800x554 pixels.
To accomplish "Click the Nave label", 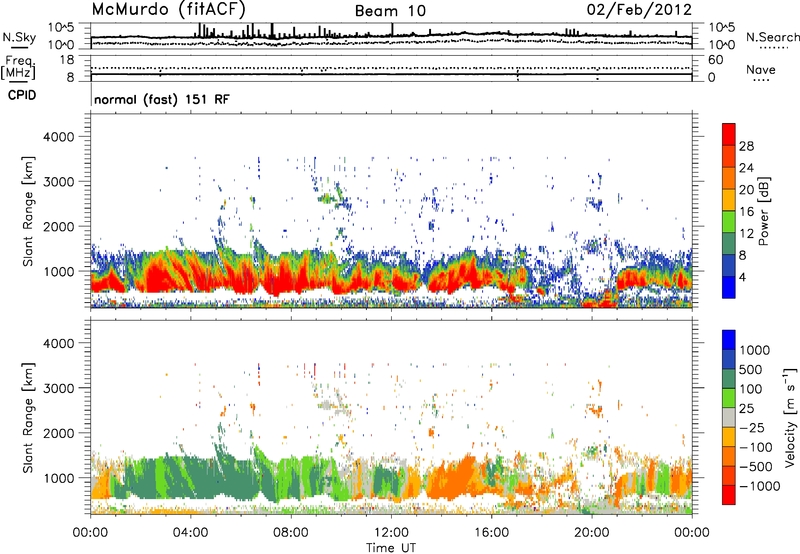I will 761,70.
